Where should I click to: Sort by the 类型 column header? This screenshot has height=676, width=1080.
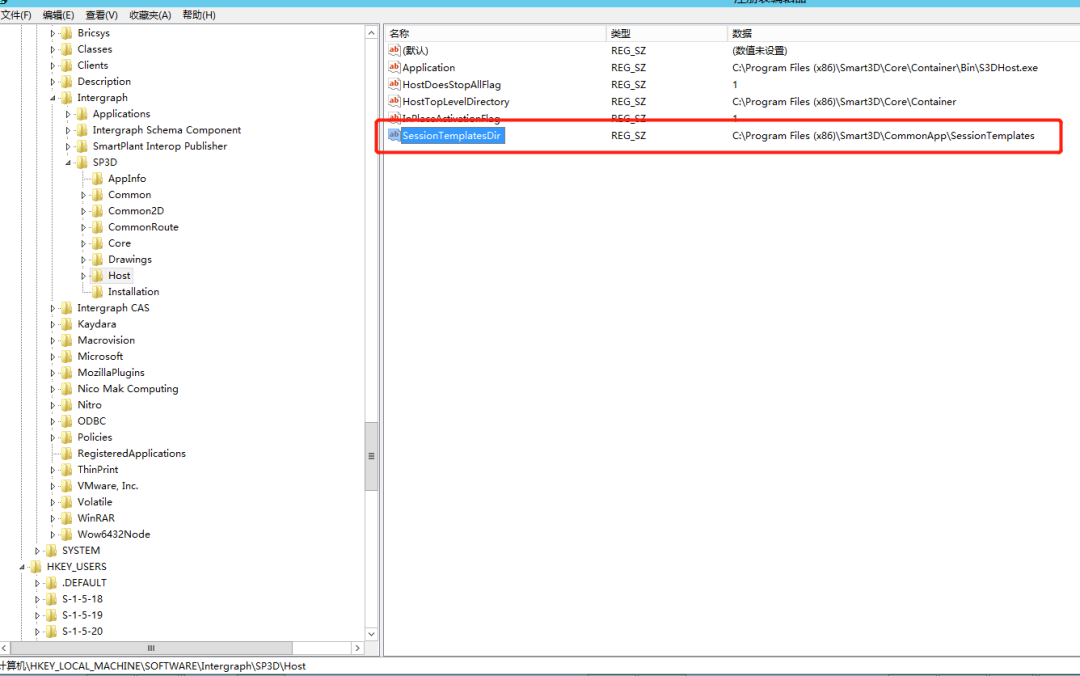pyautogui.click(x=666, y=33)
